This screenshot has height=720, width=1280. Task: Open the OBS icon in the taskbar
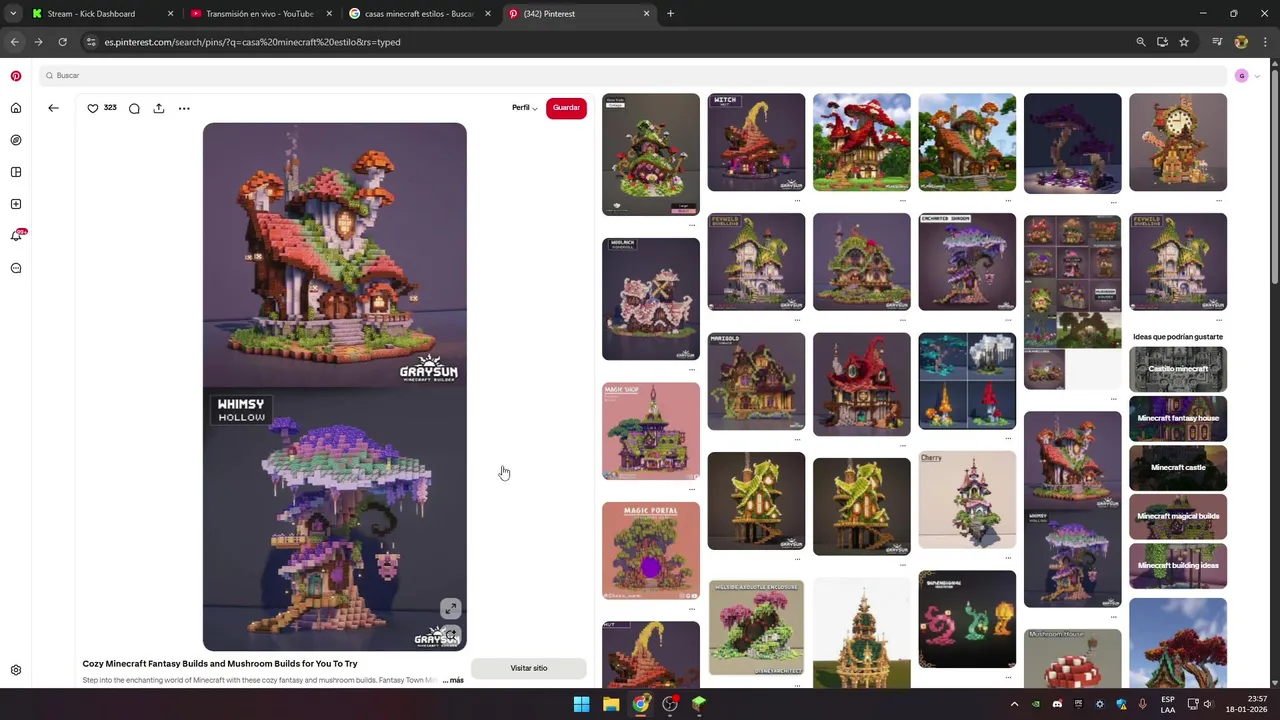670,704
